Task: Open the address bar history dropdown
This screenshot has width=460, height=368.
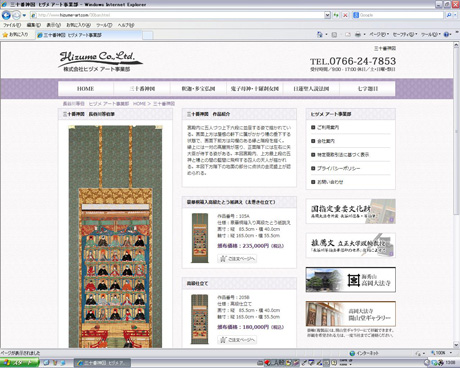Action: point(327,15)
